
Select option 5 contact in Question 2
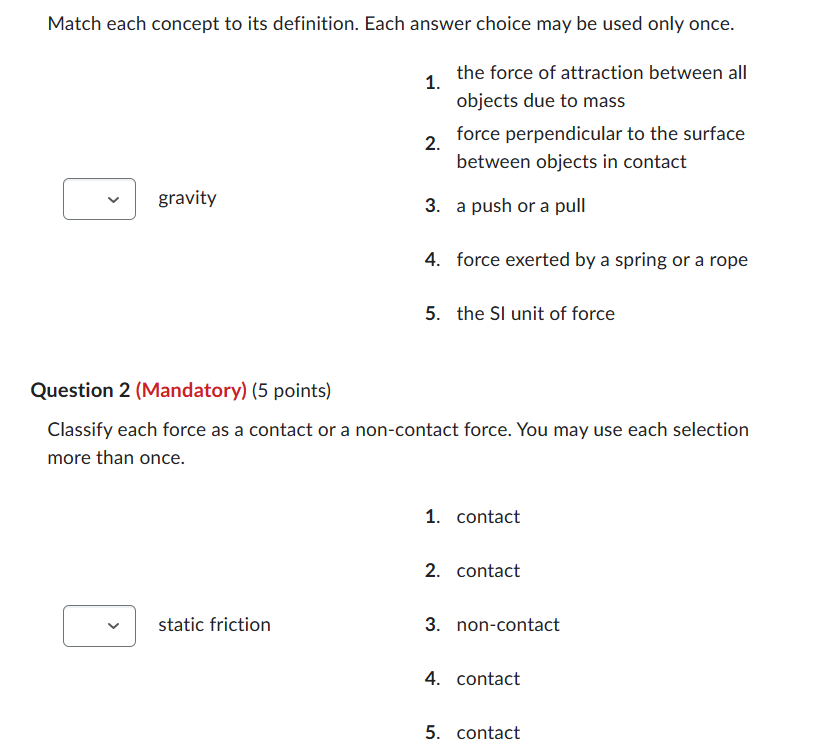click(x=488, y=732)
